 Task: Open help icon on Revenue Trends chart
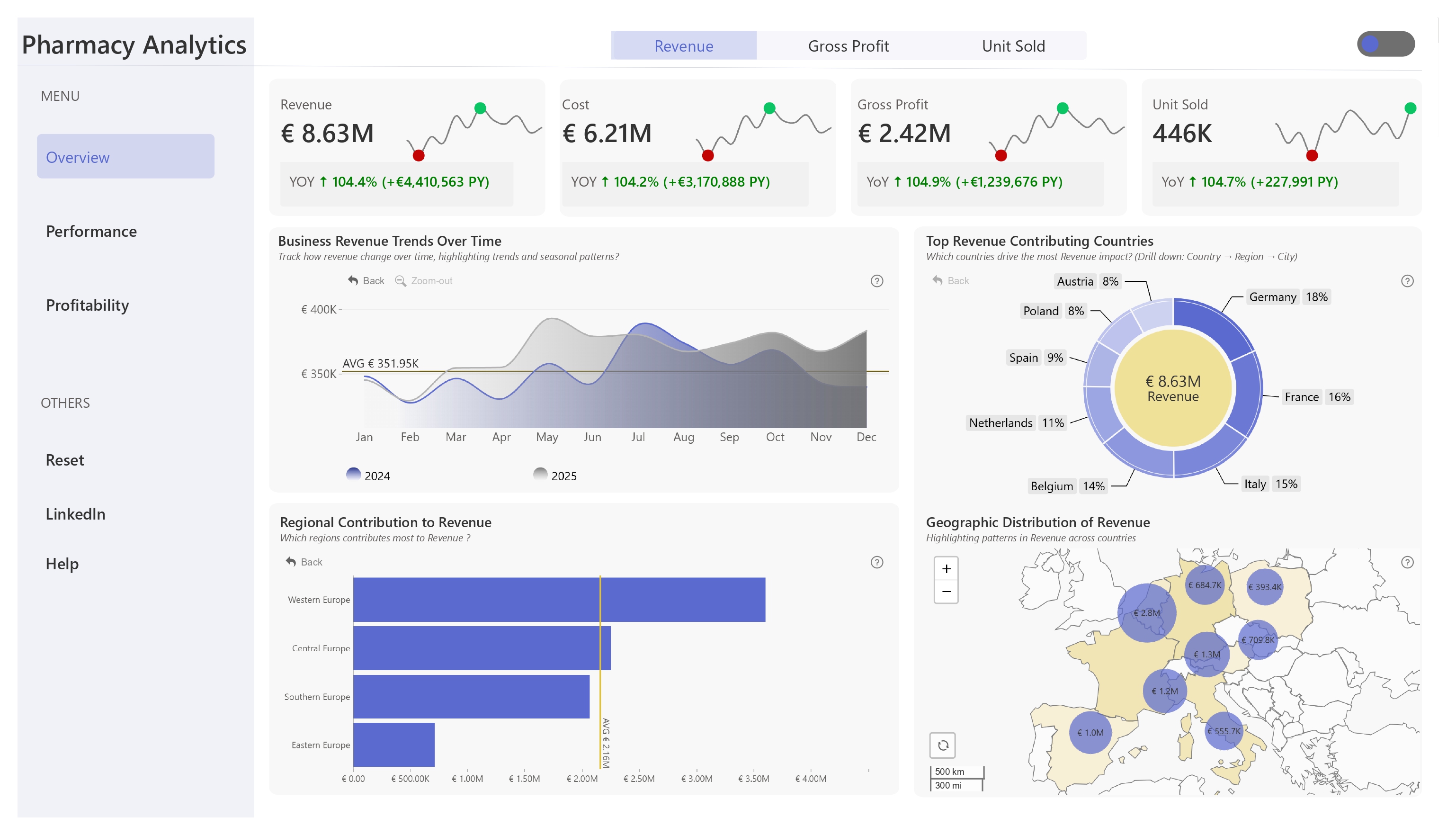coord(876,281)
